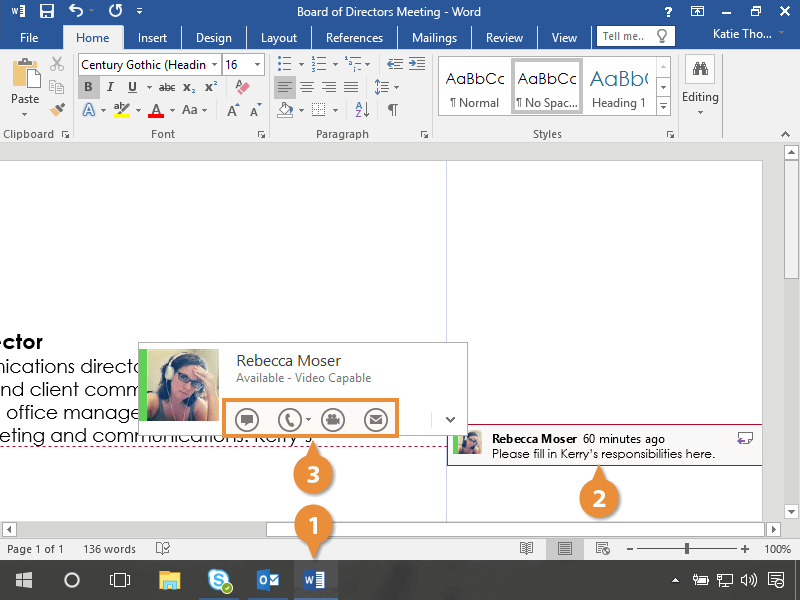Click the Format Painter brush icon
The width and height of the screenshot is (800, 600).
pos(57,109)
